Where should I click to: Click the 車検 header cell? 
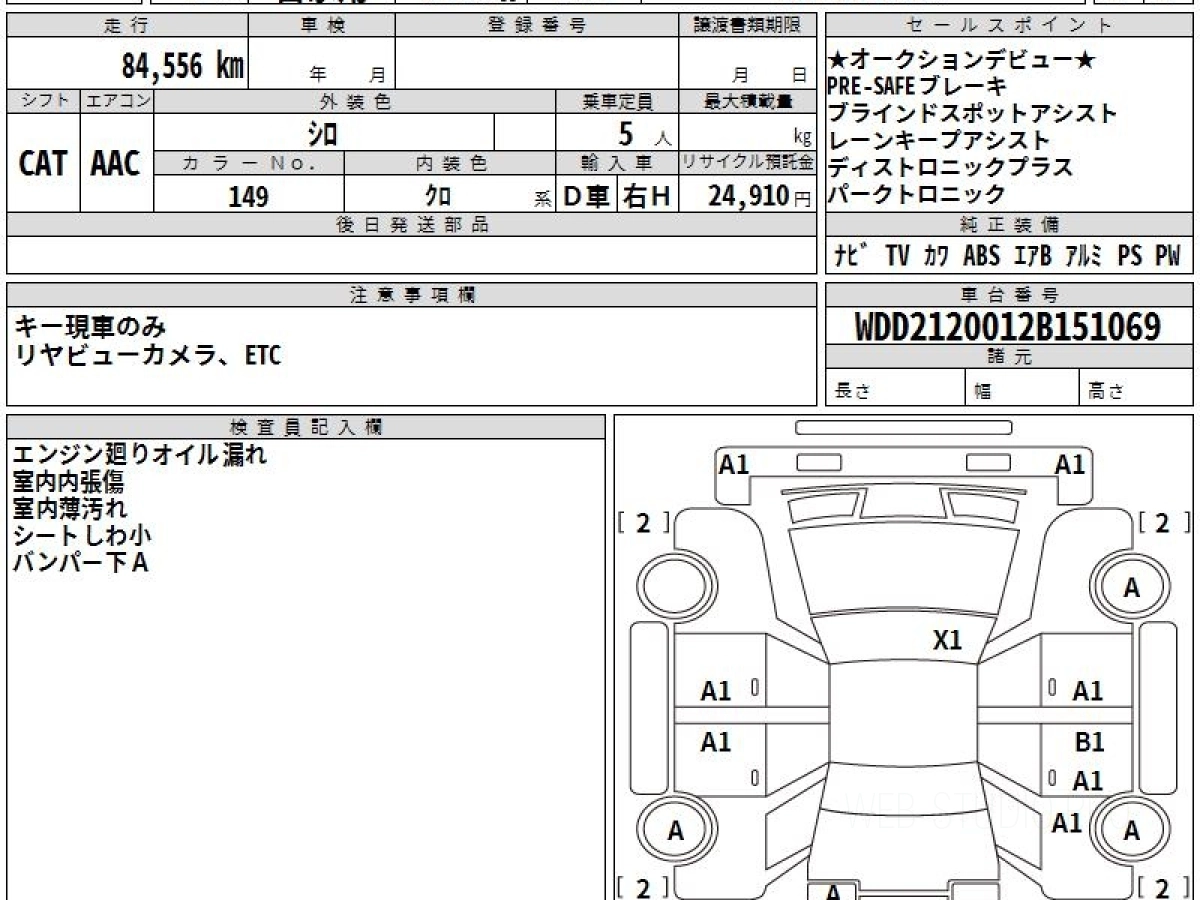322,26
